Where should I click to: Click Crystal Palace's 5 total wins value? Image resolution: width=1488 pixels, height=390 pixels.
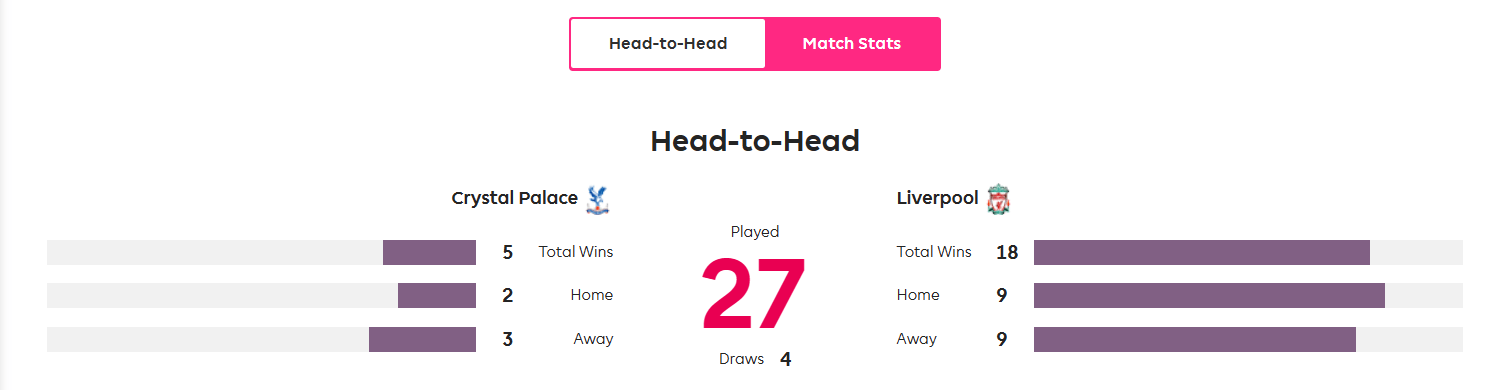(508, 253)
